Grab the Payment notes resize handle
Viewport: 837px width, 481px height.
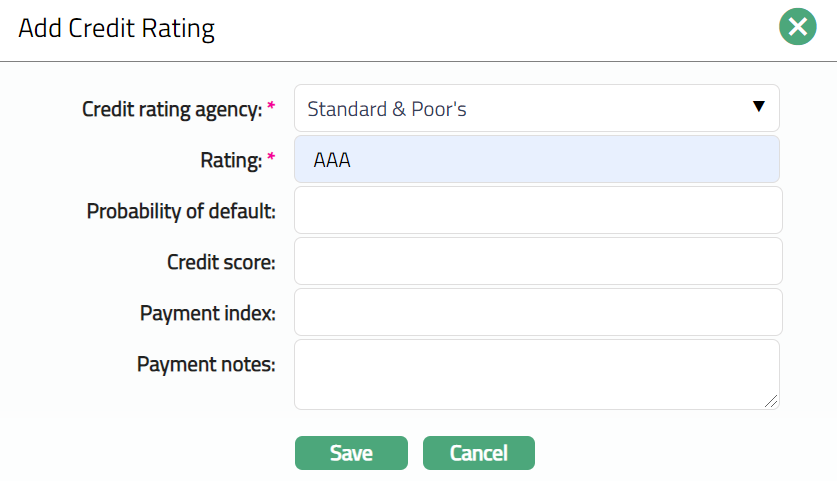771,401
